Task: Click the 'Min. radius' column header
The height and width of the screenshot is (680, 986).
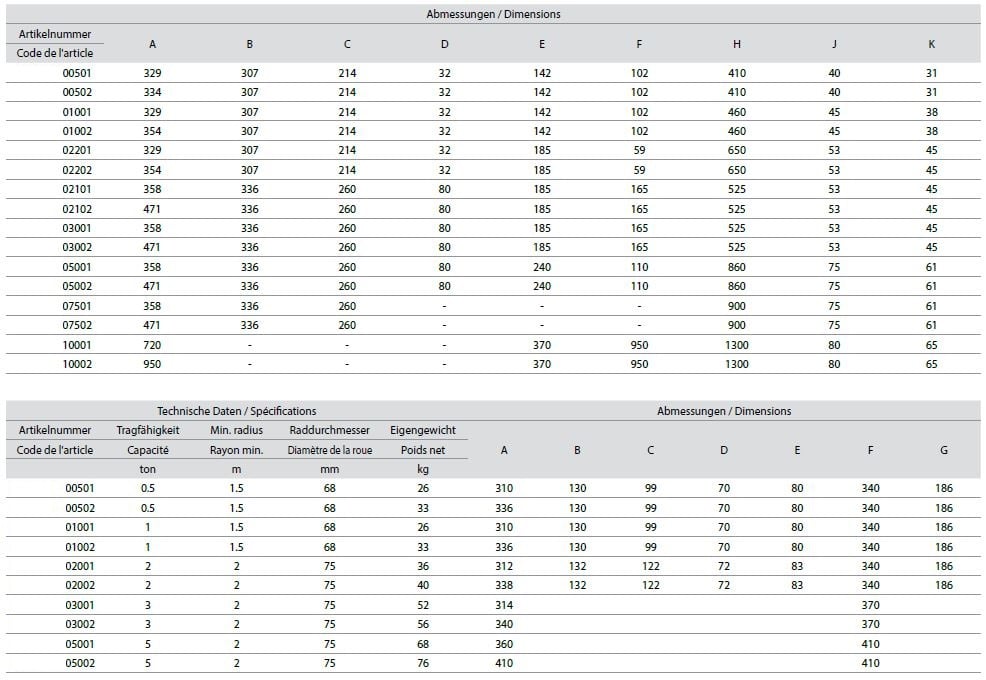Action: pyautogui.click(x=236, y=430)
